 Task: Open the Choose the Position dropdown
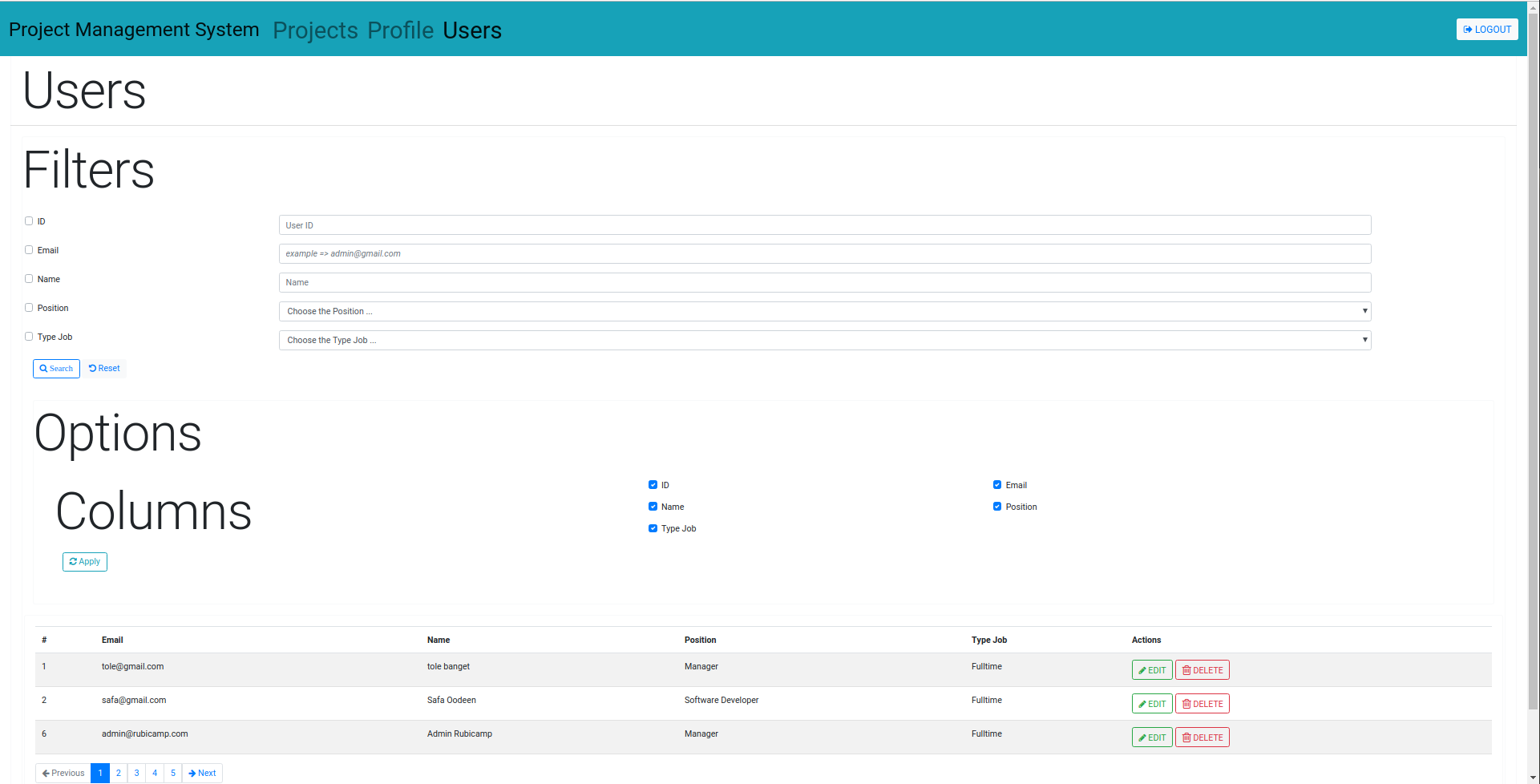824,311
